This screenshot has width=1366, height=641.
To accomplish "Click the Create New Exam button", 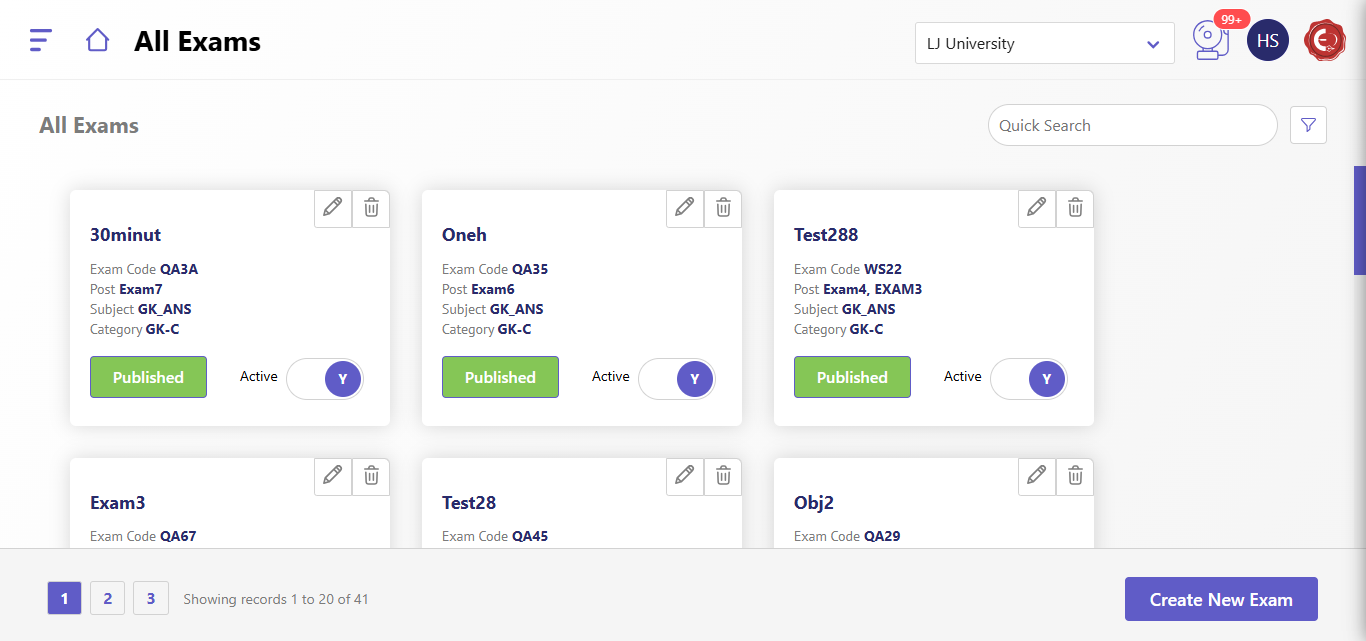I will pos(1220,600).
